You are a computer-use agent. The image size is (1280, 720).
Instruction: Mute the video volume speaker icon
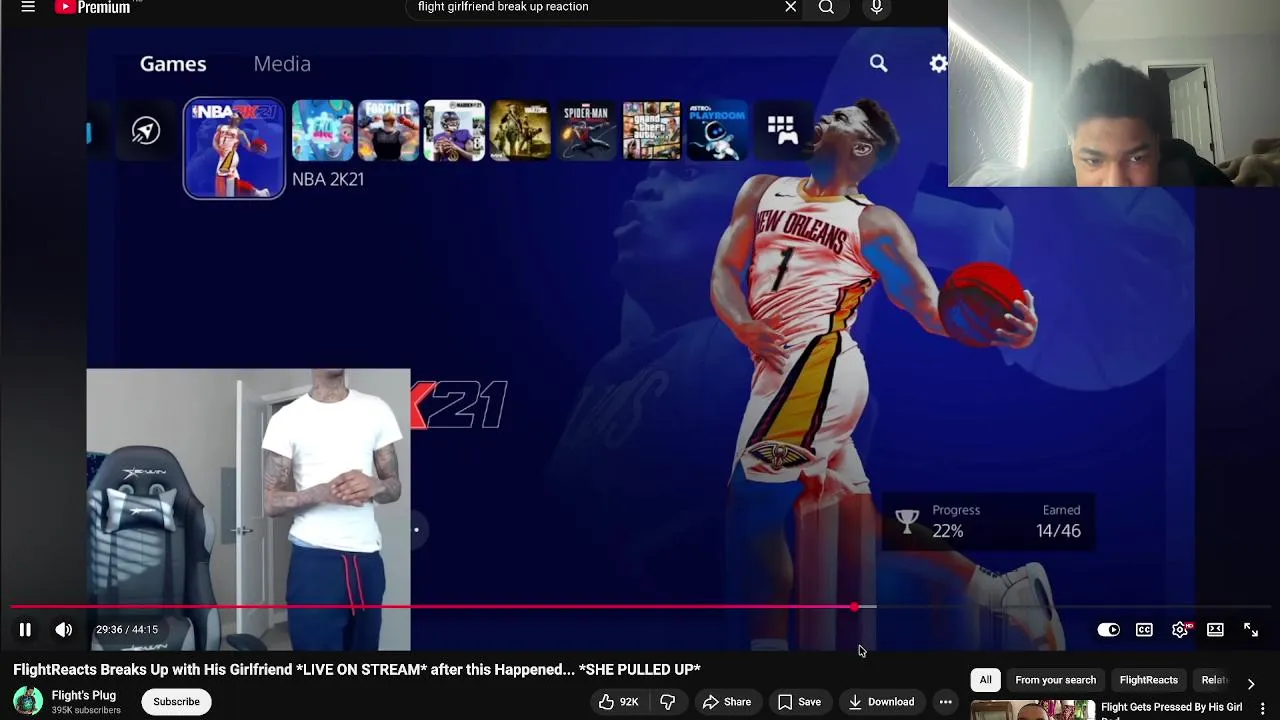tap(64, 629)
